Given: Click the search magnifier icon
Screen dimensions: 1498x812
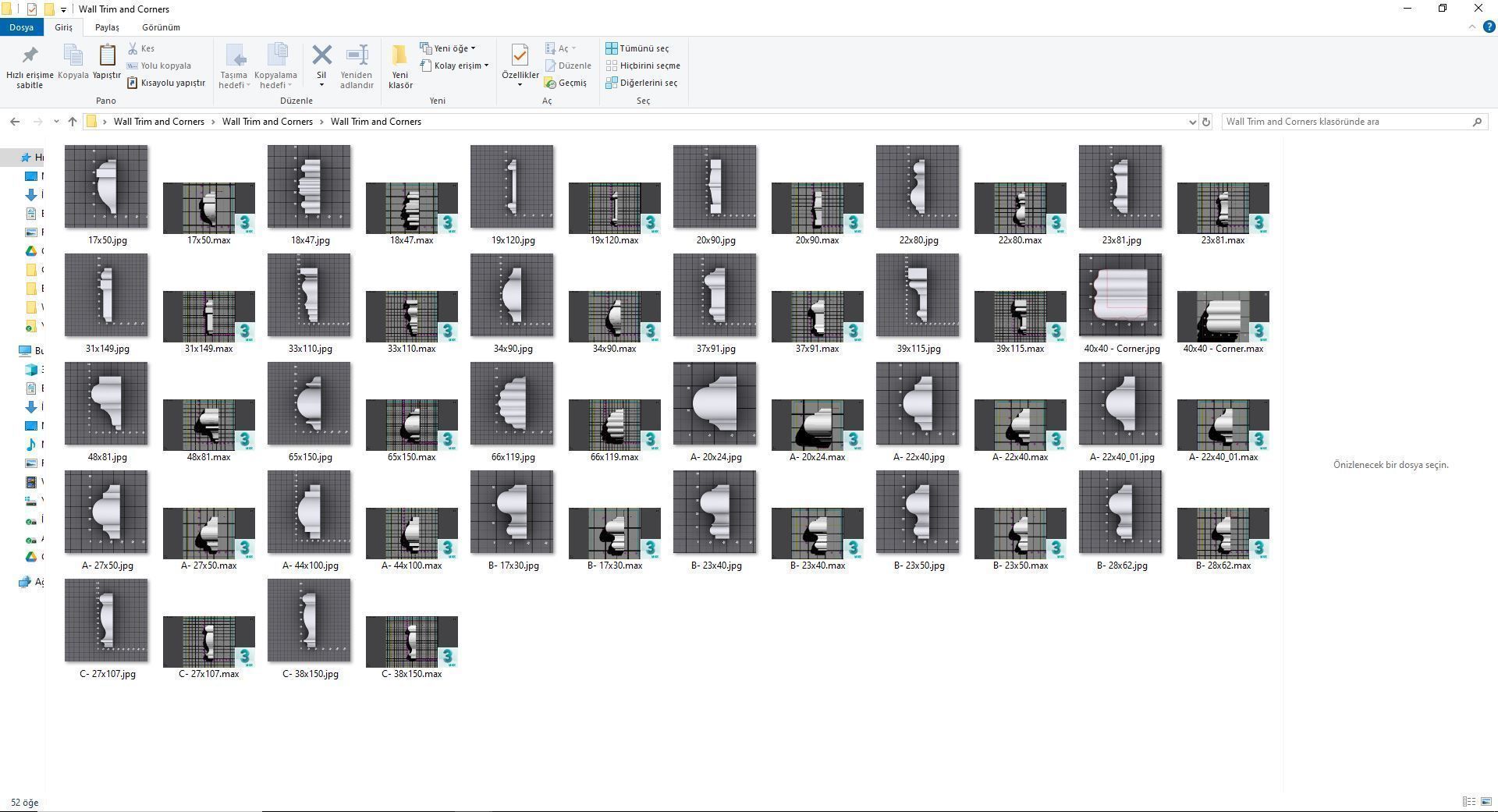Looking at the screenshot, I should [x=1477, y=122].
